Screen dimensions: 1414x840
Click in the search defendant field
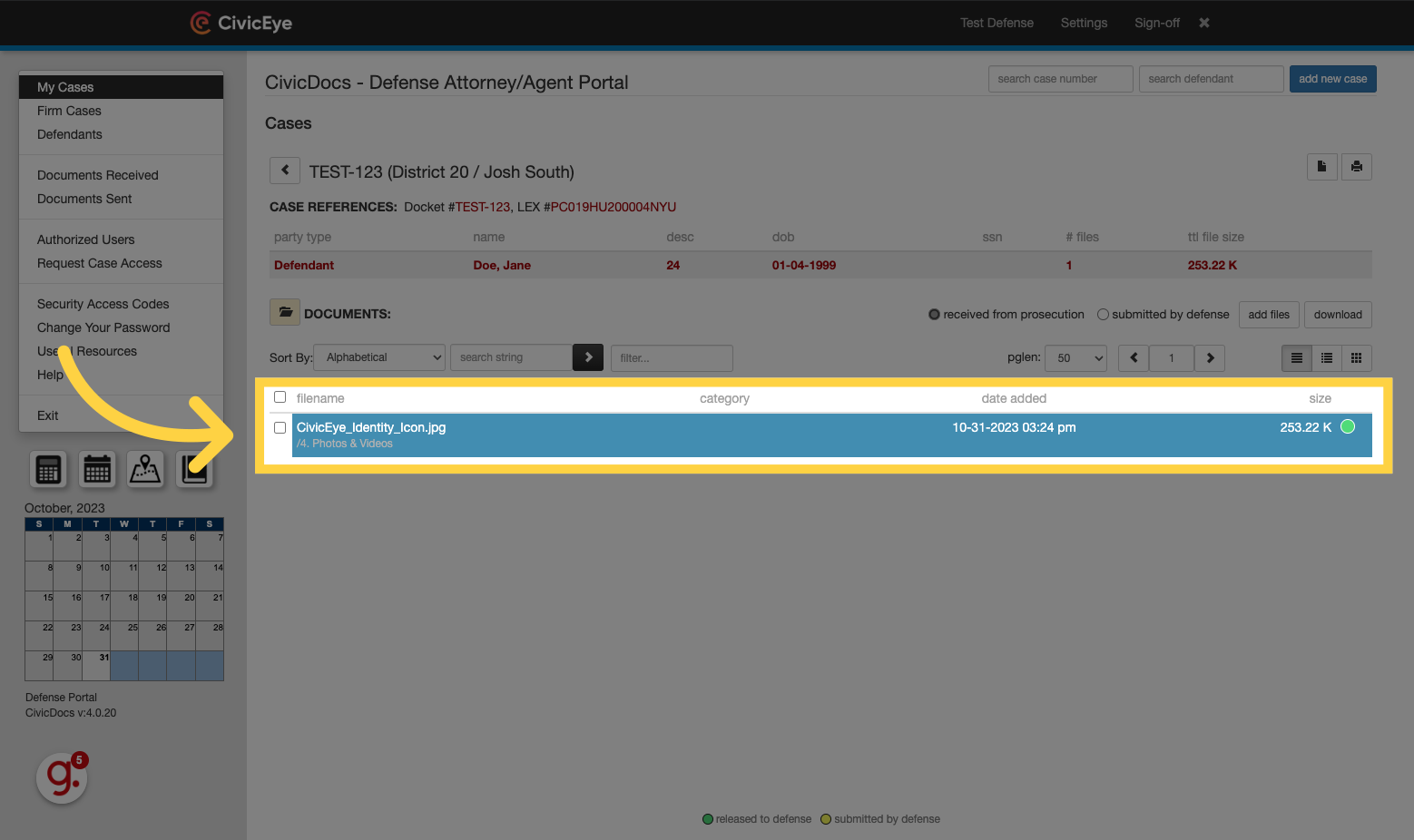click(x=1212, y=79)
